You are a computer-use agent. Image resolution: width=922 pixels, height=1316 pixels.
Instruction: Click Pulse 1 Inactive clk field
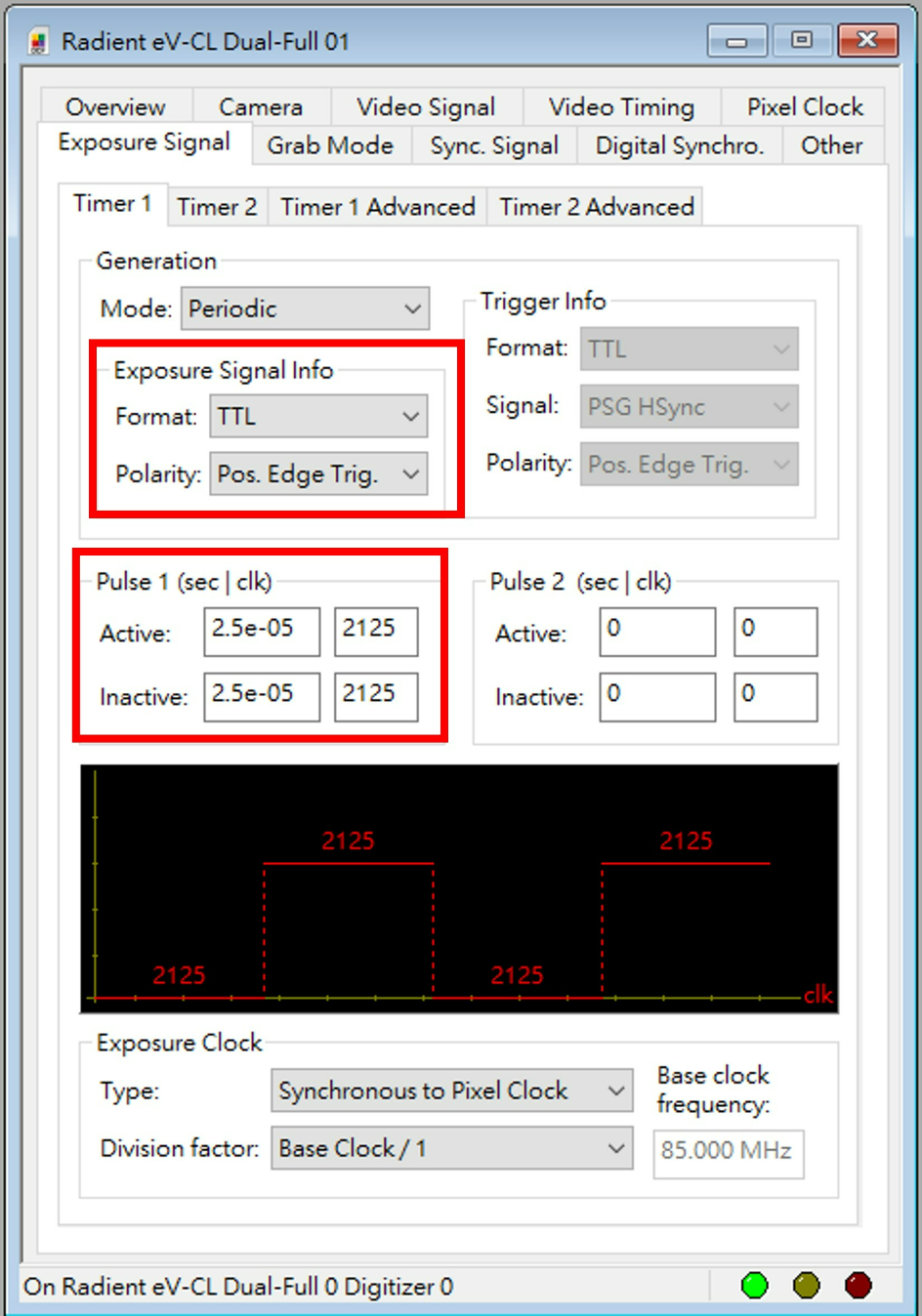[376, 697]
